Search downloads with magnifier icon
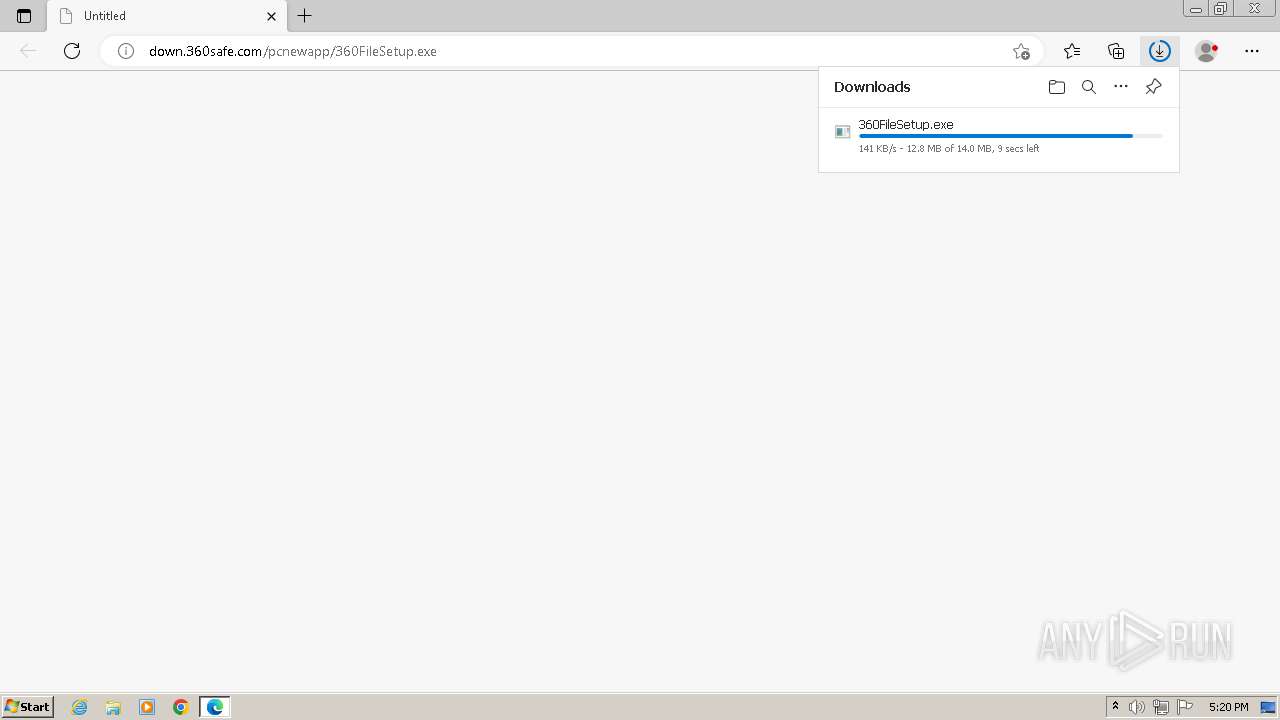Image resolution: width=1280 pixels, height=720 pixels. coord(1089,87)
